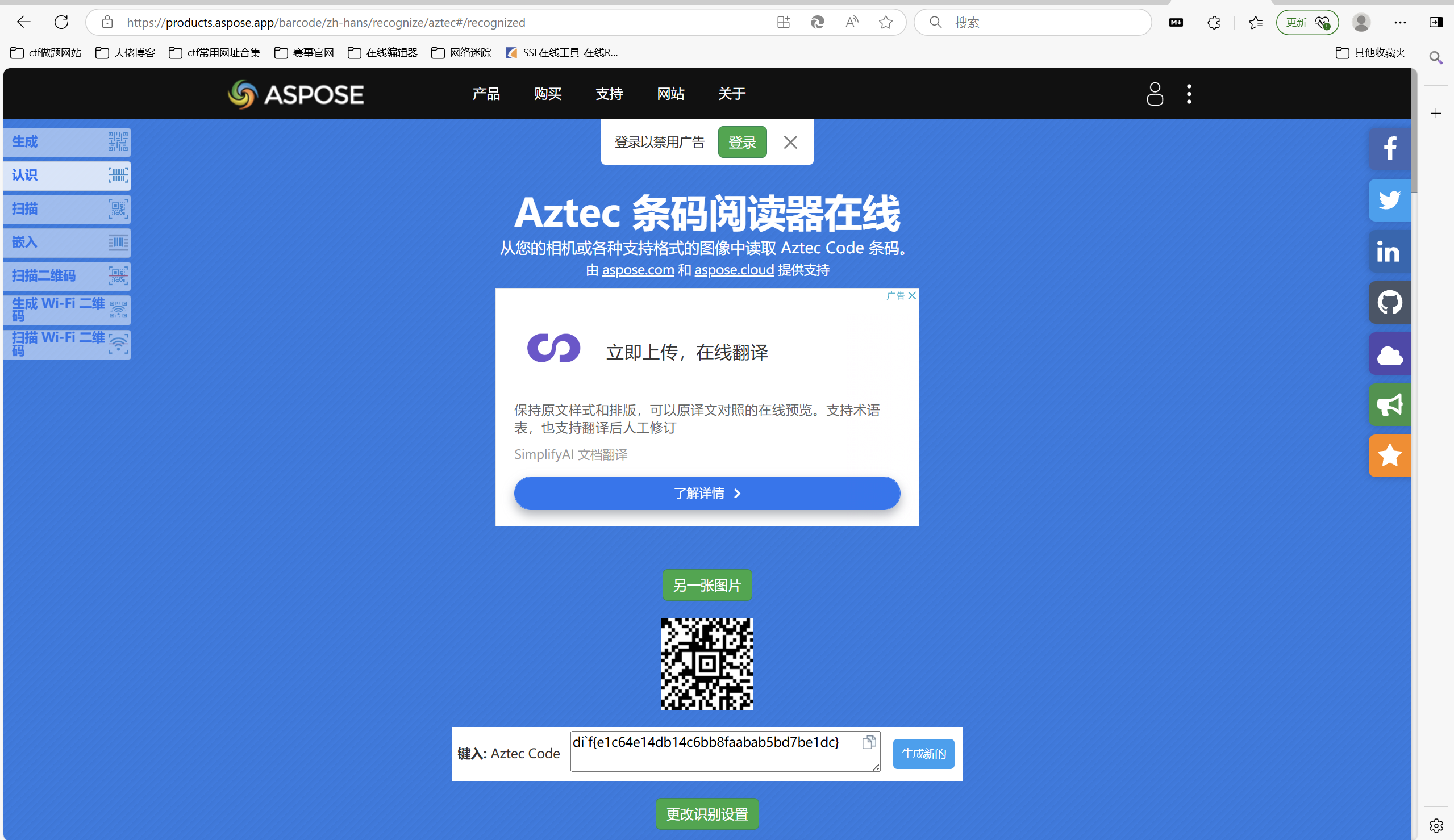Screen dimensions: 1454x840
Task: Open the 网站 menu
Action: click(x=670, y=94)
